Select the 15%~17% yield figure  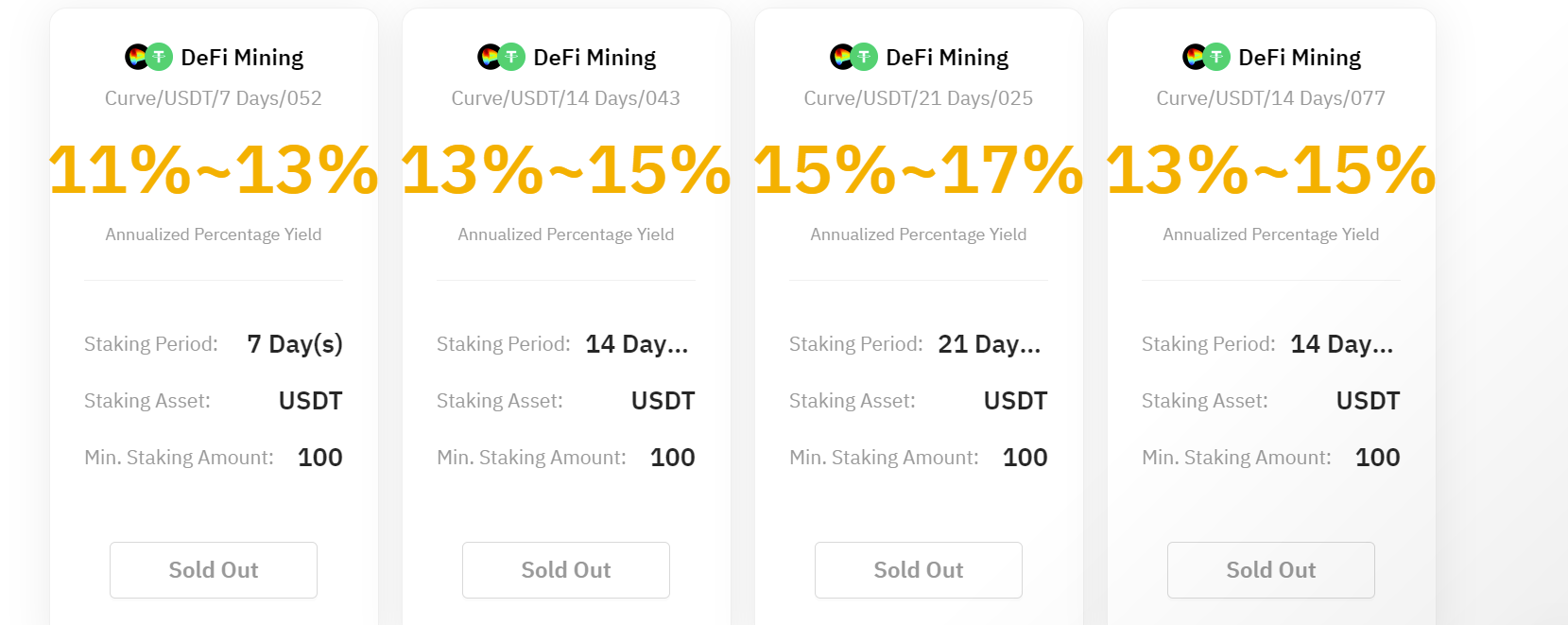coord(919,170)
